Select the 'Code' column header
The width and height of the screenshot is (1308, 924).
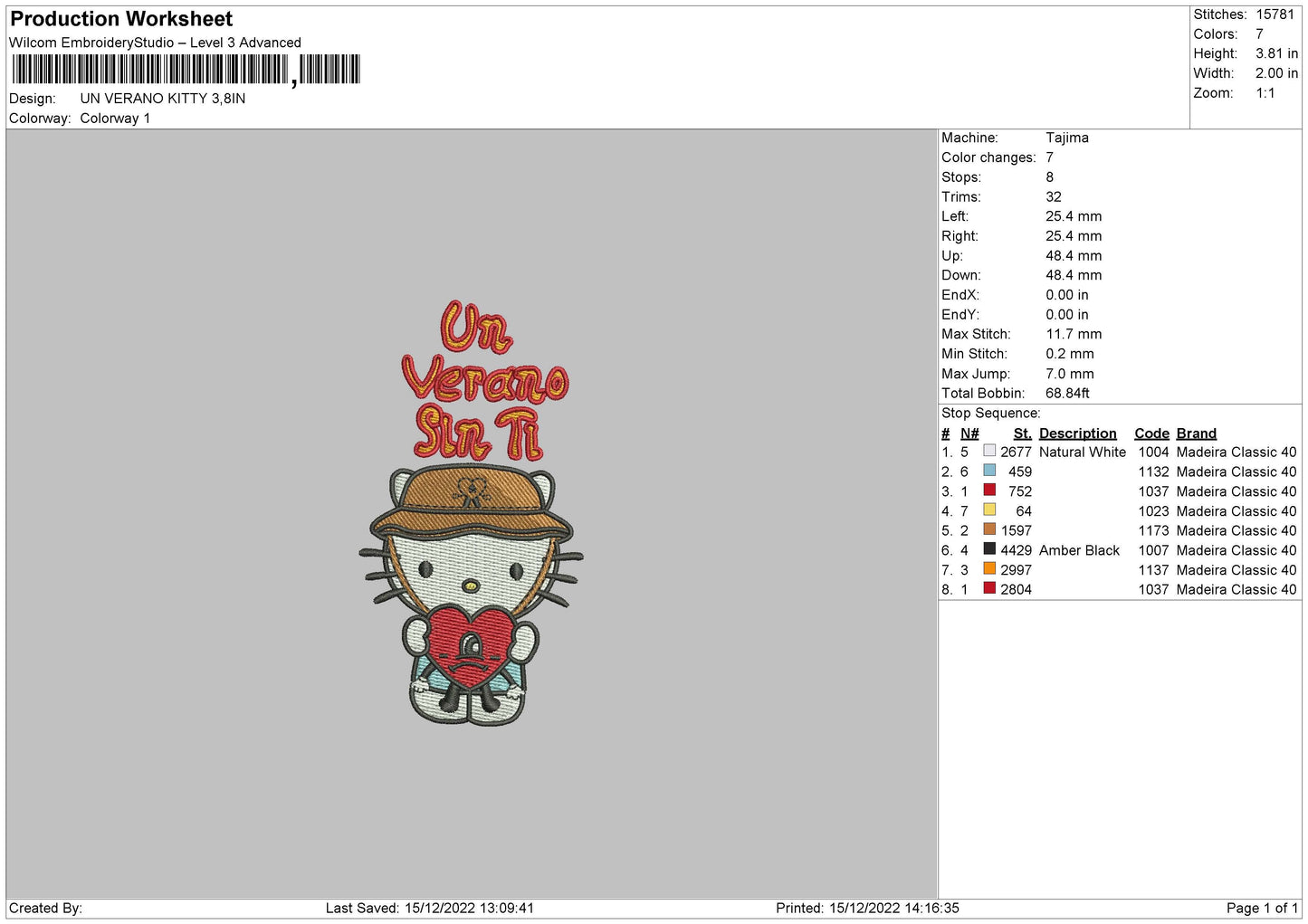pos(1152,433)
